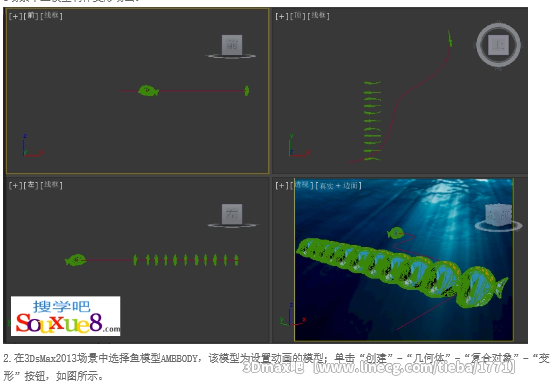Click the axis tripod in the Top viewport

299,146
